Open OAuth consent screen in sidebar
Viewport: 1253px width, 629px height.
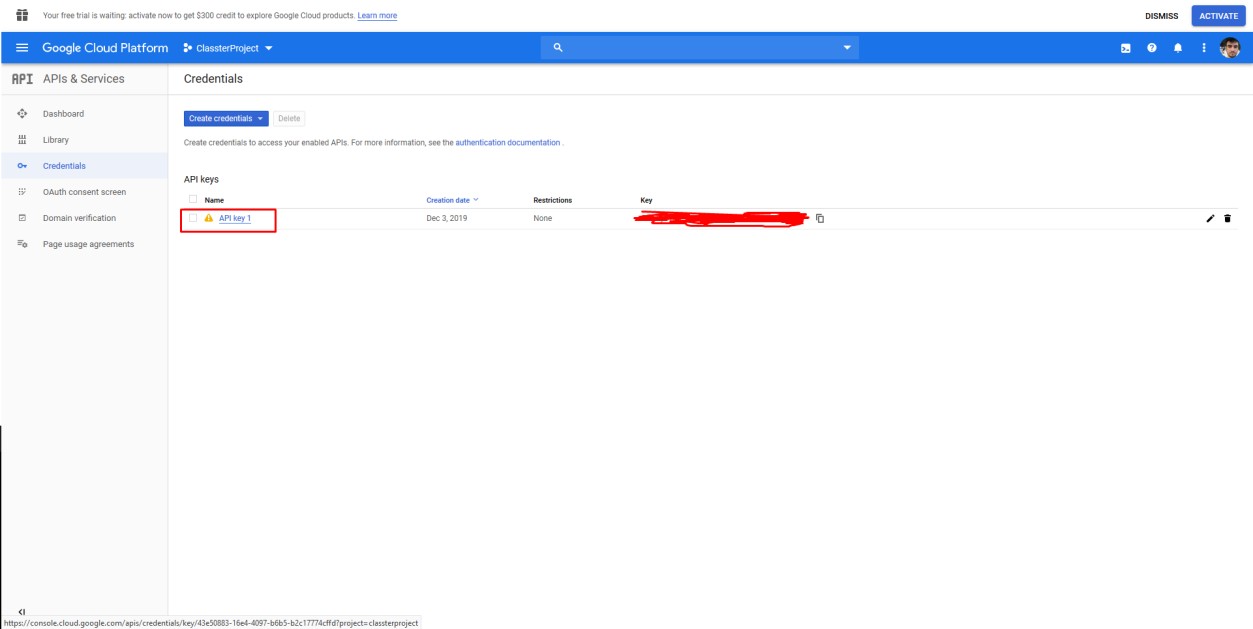click(84, 192)
